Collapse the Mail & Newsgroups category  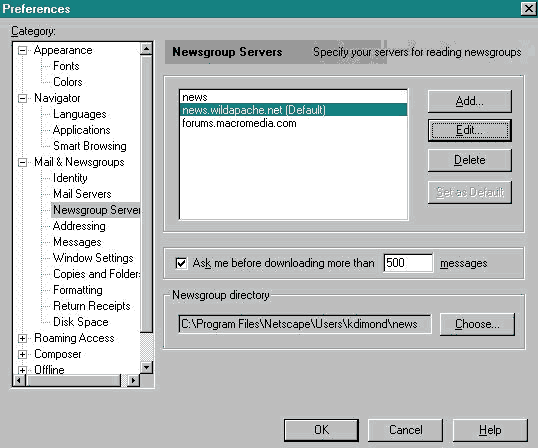pos(22,162)
